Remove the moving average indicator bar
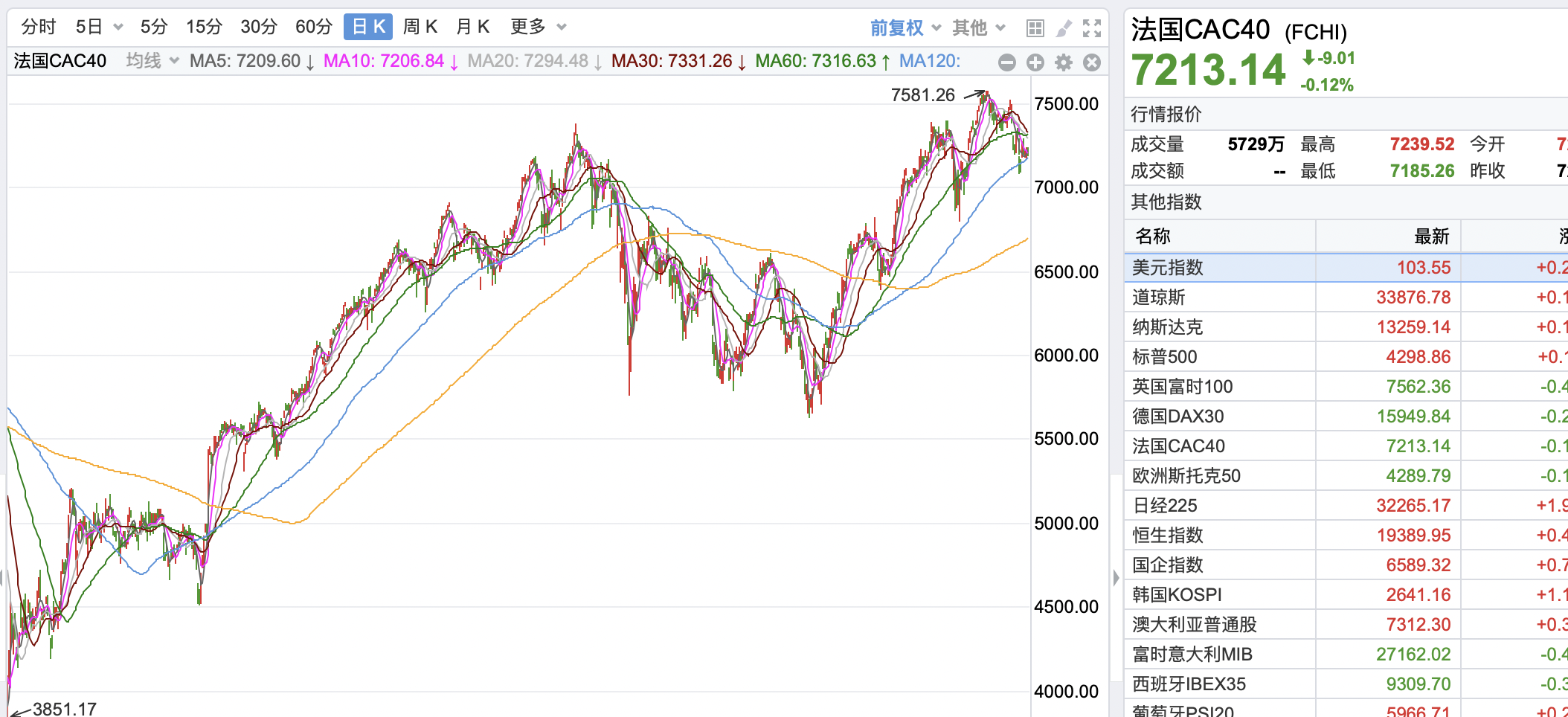The height and width of the screenshot is (717, 1568). pos(1092,62)
